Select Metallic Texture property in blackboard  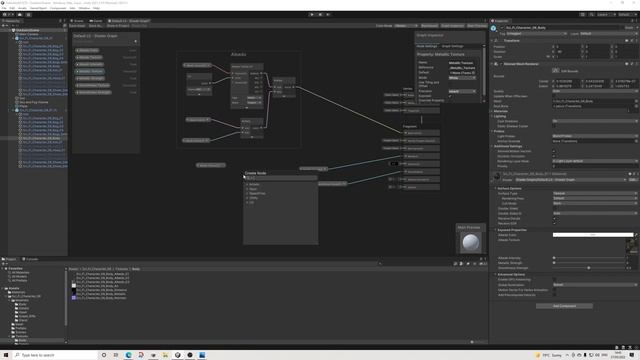[x=89, y=71]
